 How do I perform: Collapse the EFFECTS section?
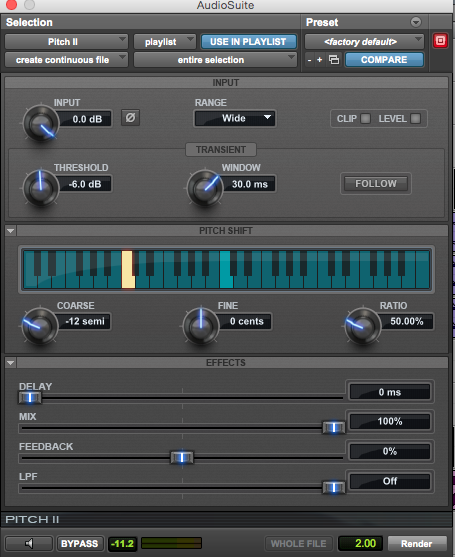click(x=10, y=363)
